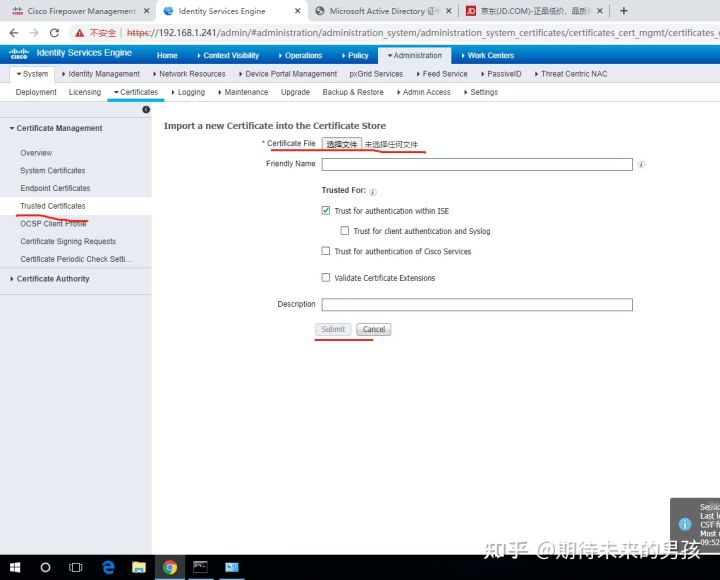This screenshot has width=720, height=580.
Task: Click info icon beside Friendly Name field
Action: point(641,164)
